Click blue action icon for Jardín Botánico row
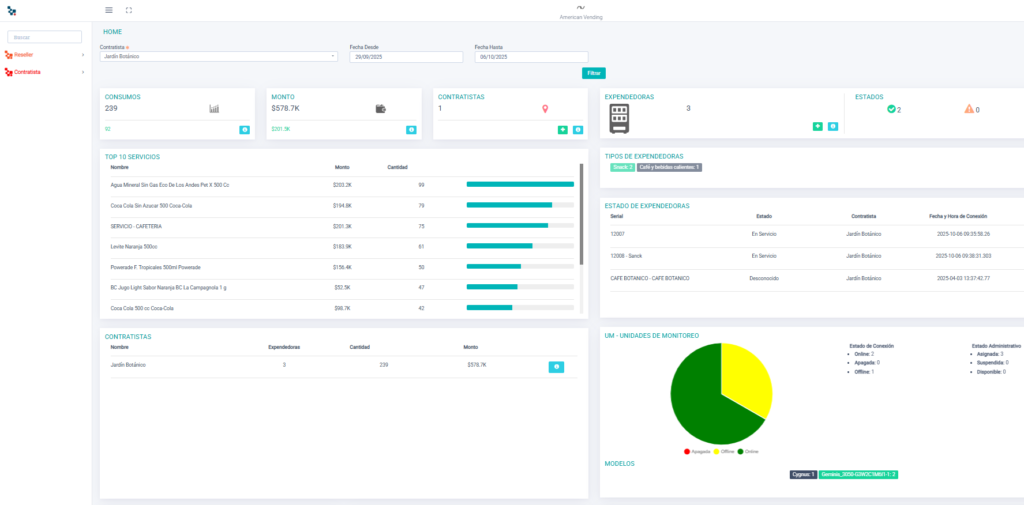 click(x=556, y=367)
